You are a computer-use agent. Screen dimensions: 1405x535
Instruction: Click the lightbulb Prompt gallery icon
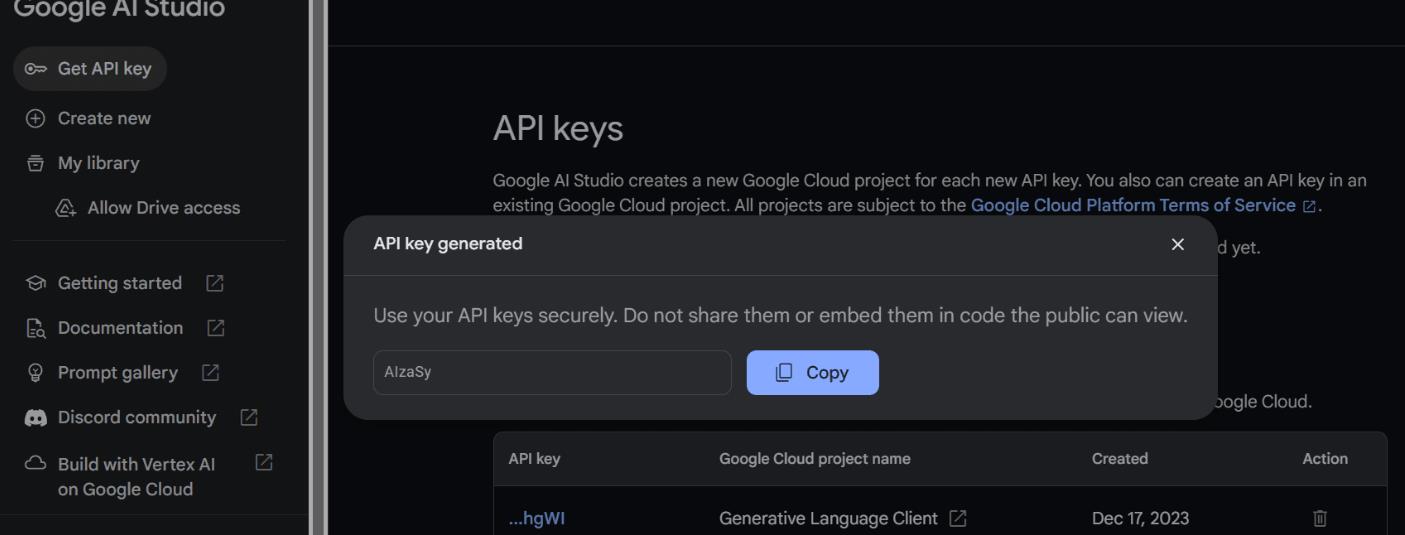(x=35, y=373)
